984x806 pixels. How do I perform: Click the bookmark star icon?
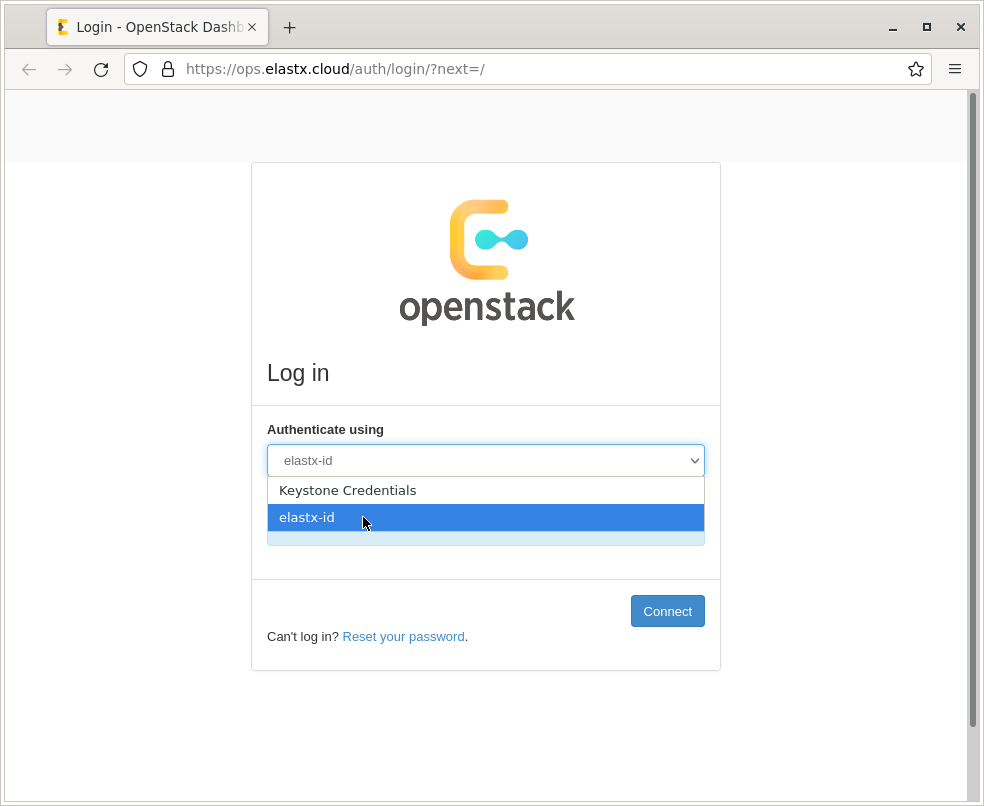916,69
